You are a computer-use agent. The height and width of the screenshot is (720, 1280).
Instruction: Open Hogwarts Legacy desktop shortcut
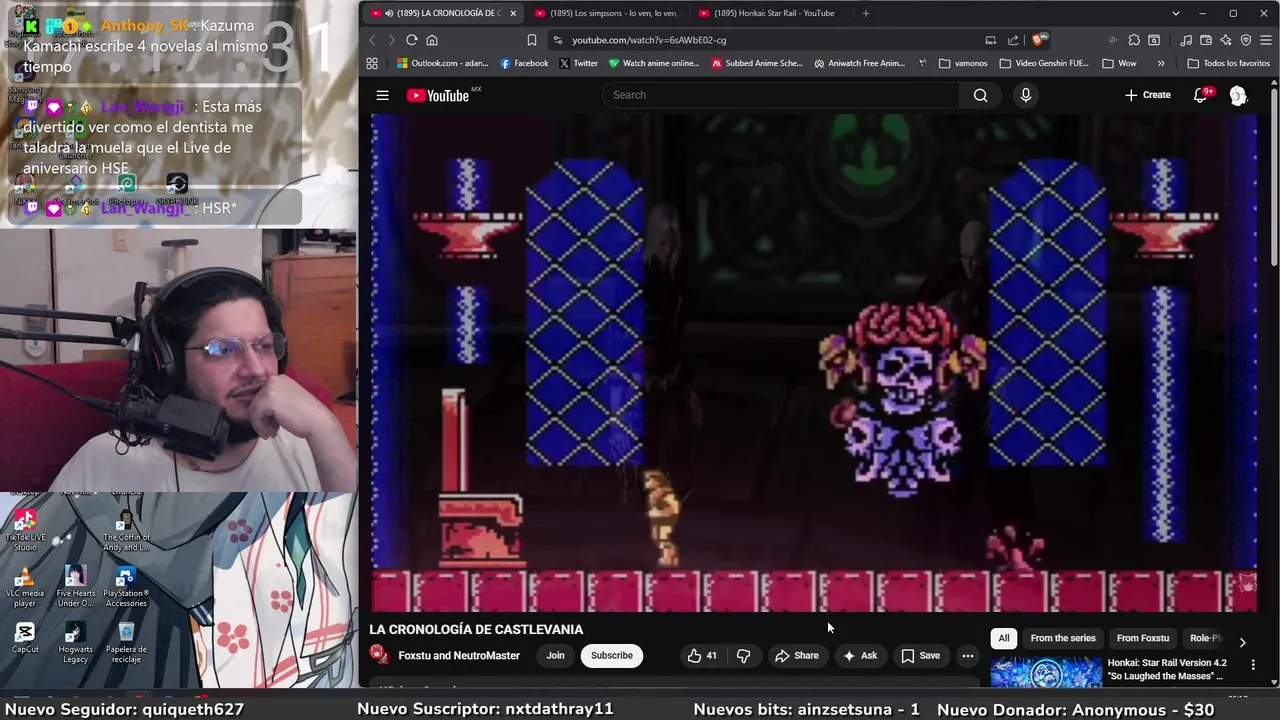pos(75,642)
